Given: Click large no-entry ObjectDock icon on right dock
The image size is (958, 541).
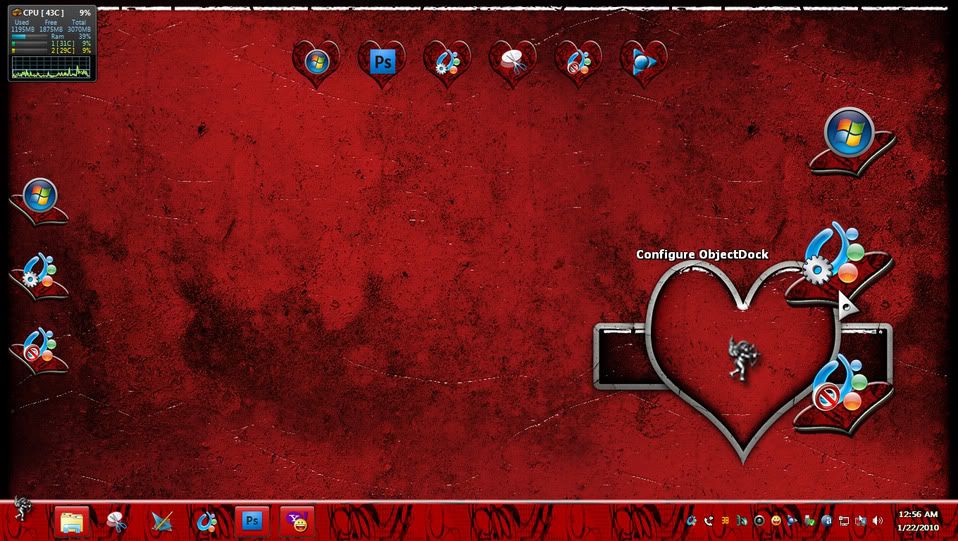Looking at the screenshot, I should [x=843, y=394].
